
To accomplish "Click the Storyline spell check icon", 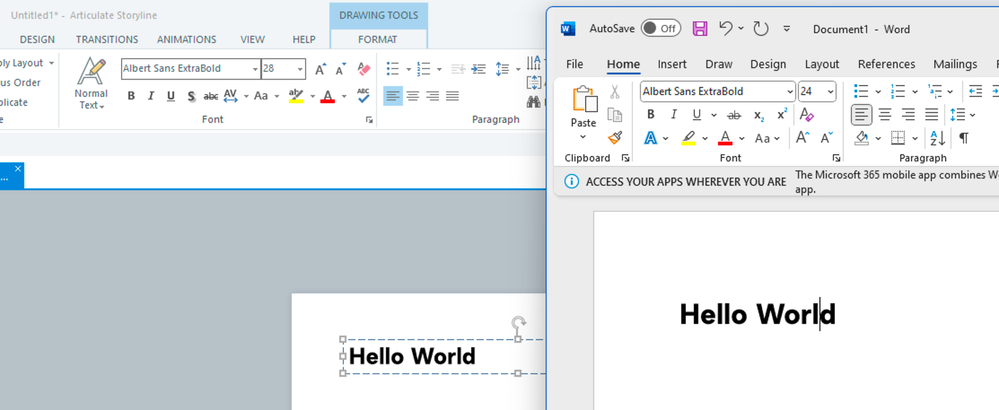I will tap(363, 96).
